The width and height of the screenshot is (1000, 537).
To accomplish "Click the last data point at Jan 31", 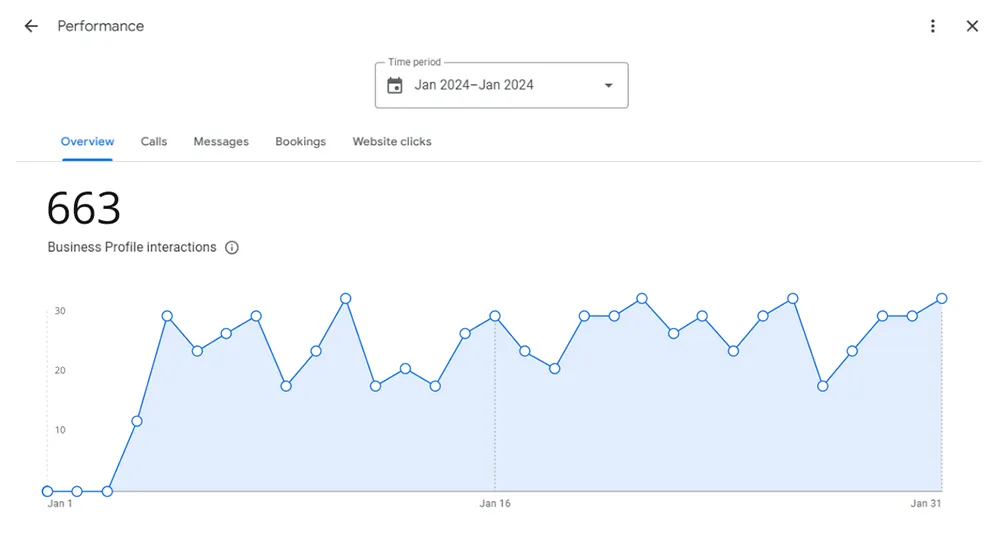I will [x=942, y=298].
